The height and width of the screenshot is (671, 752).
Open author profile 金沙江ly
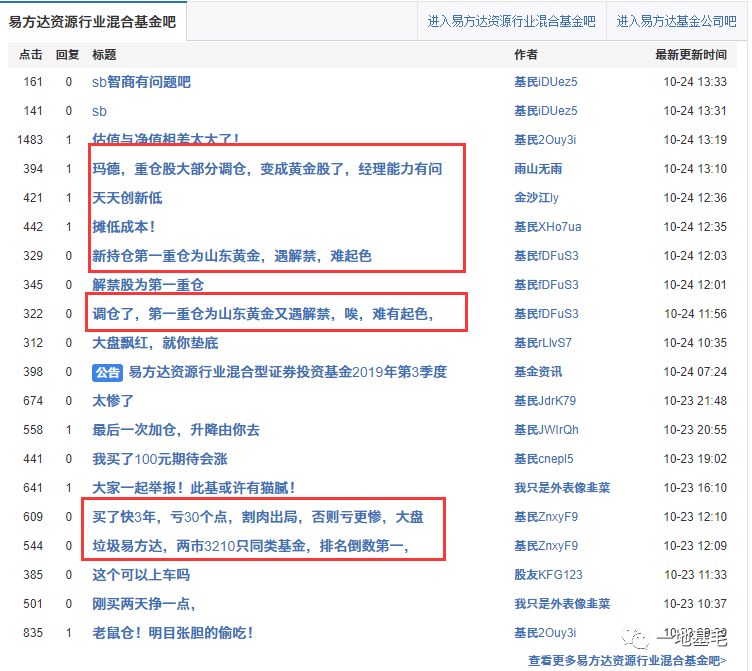click(536, 198)
